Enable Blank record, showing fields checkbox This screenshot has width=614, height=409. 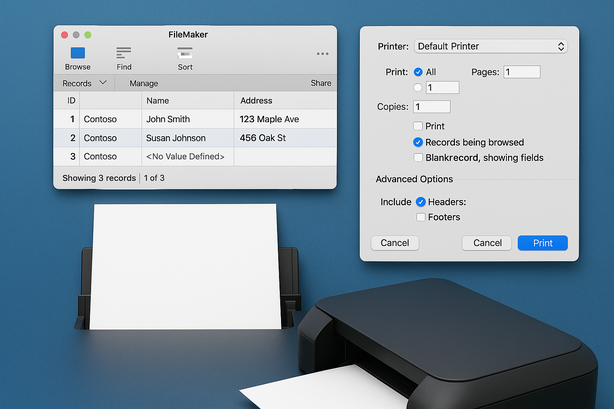point(418,157)
